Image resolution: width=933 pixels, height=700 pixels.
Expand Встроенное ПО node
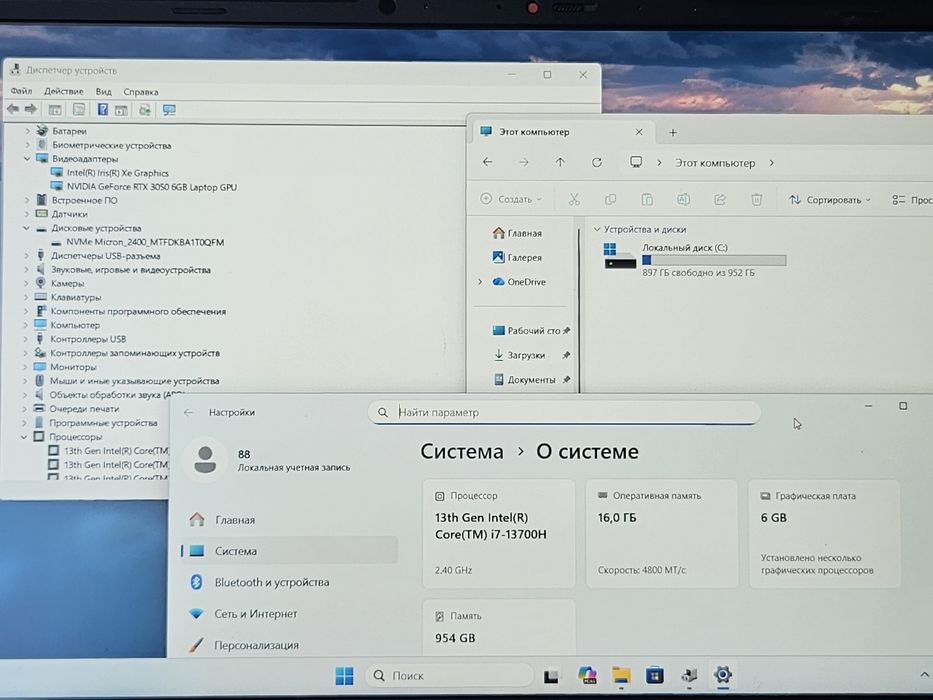coord(27,200)
